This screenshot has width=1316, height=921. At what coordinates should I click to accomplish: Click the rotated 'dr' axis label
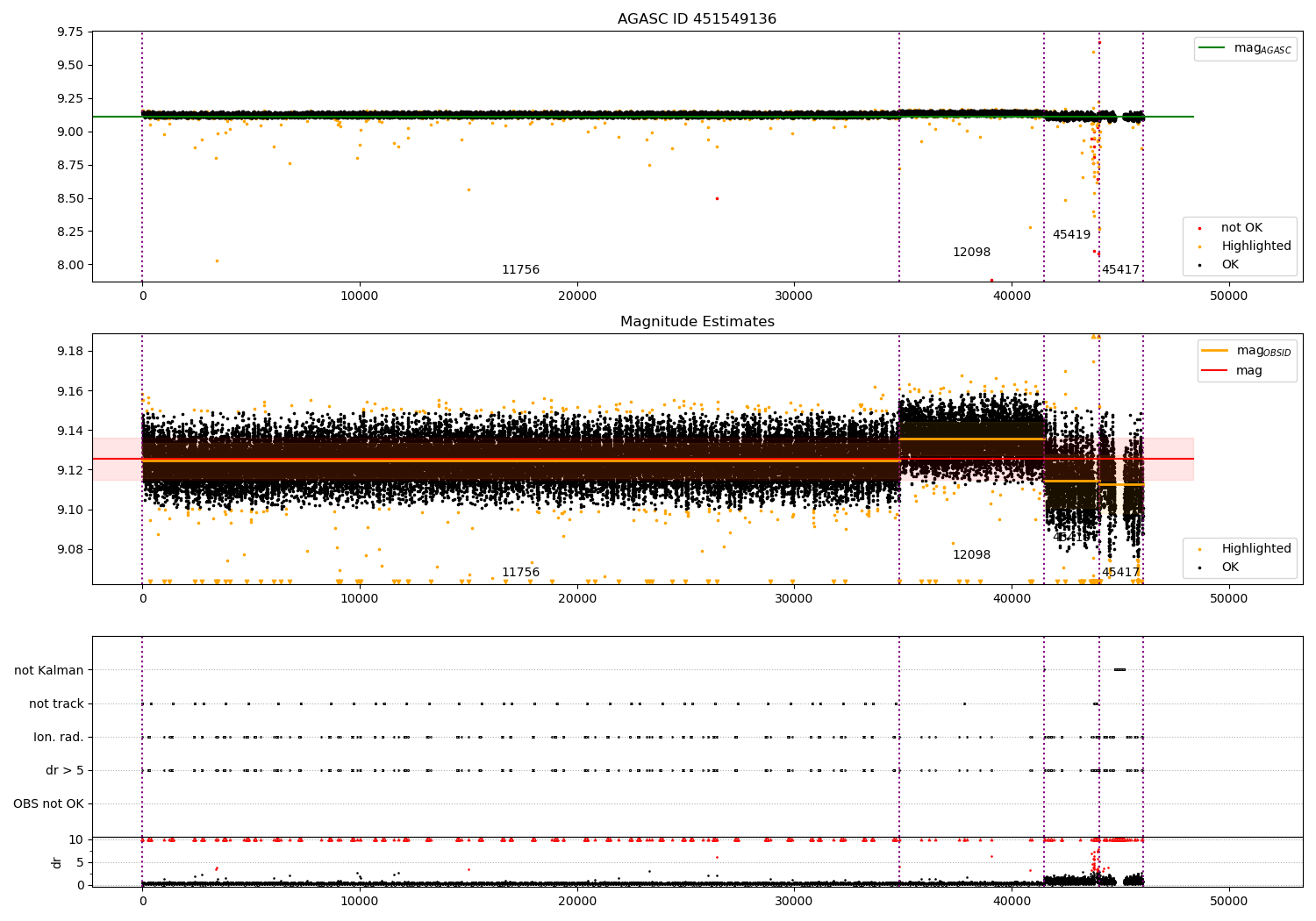(57, 862)
